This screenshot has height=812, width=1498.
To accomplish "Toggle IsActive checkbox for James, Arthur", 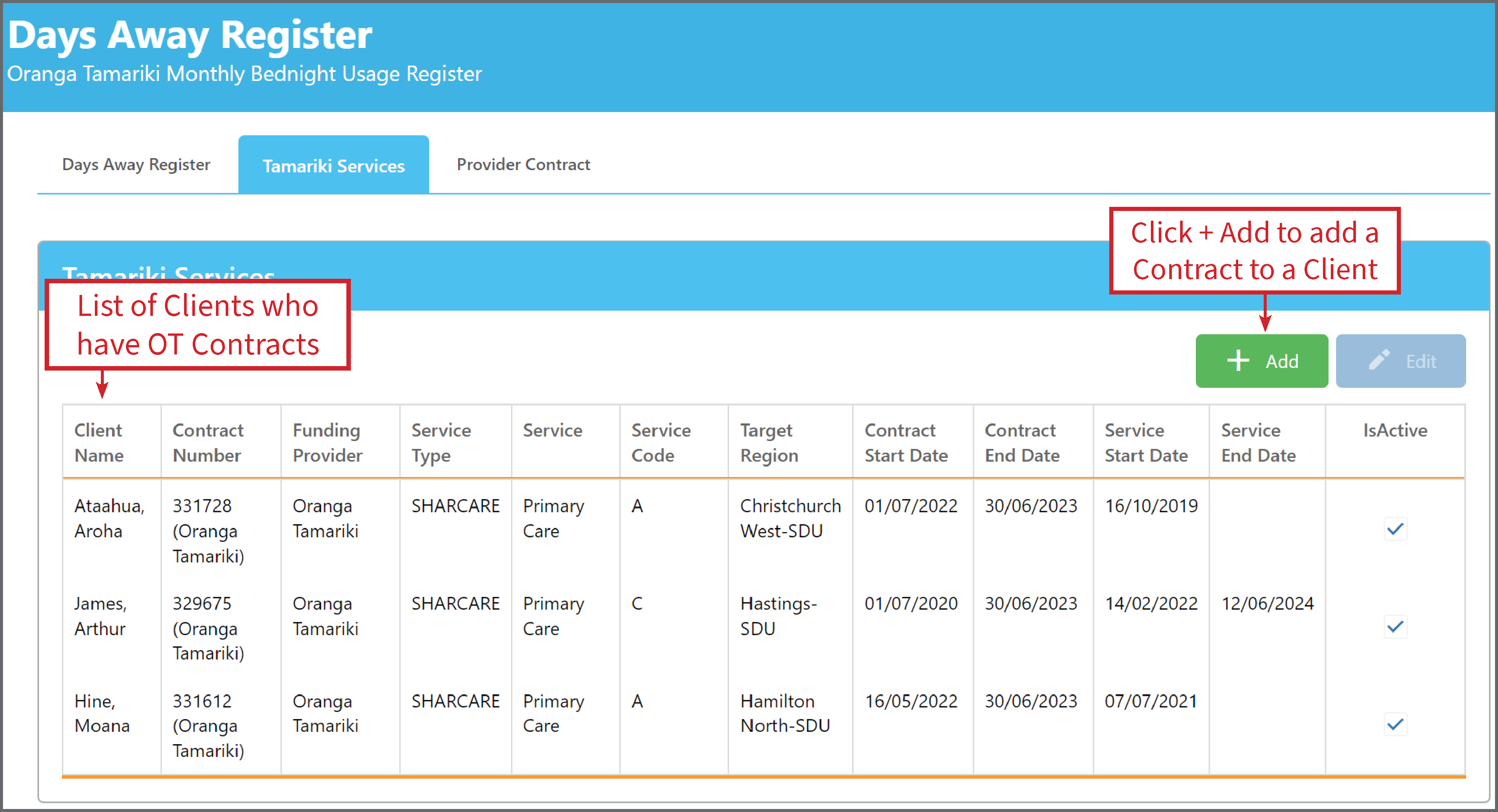I will coord(1395,627).
